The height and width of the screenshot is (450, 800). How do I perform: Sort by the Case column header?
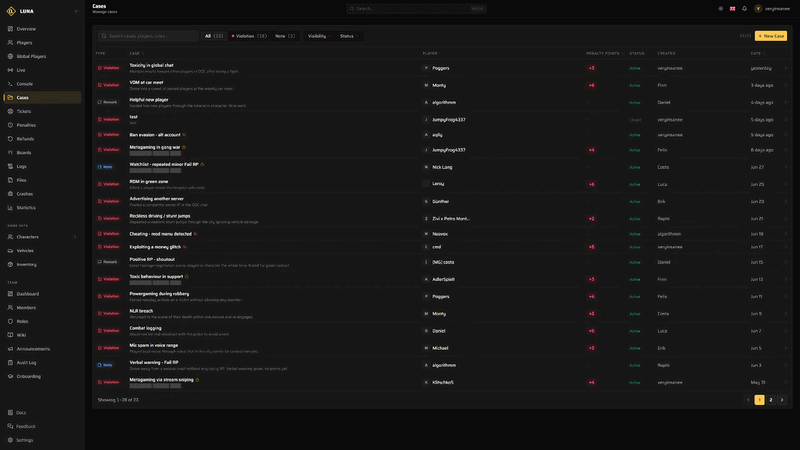136,54
